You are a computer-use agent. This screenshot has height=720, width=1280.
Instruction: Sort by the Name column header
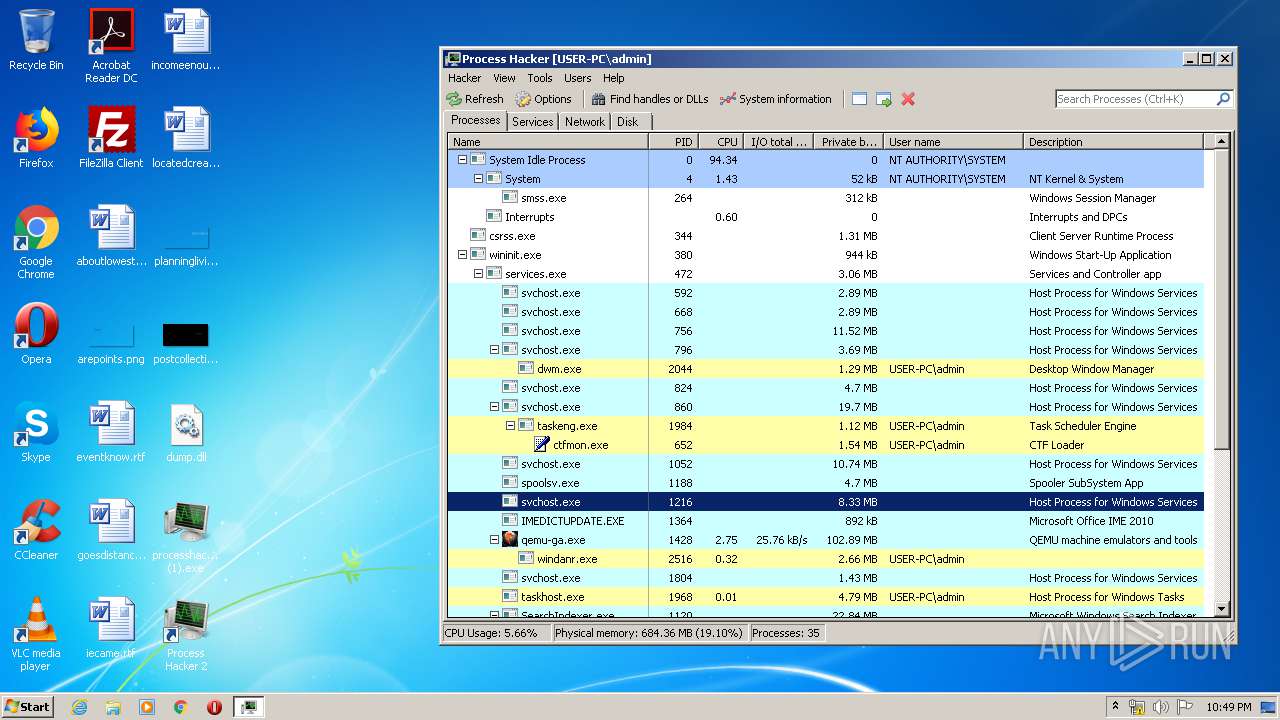click(x=547, y=142)
